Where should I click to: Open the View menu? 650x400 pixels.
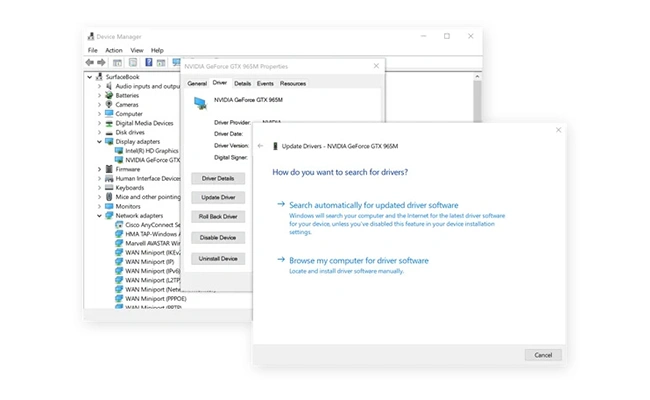click(137, 50)
